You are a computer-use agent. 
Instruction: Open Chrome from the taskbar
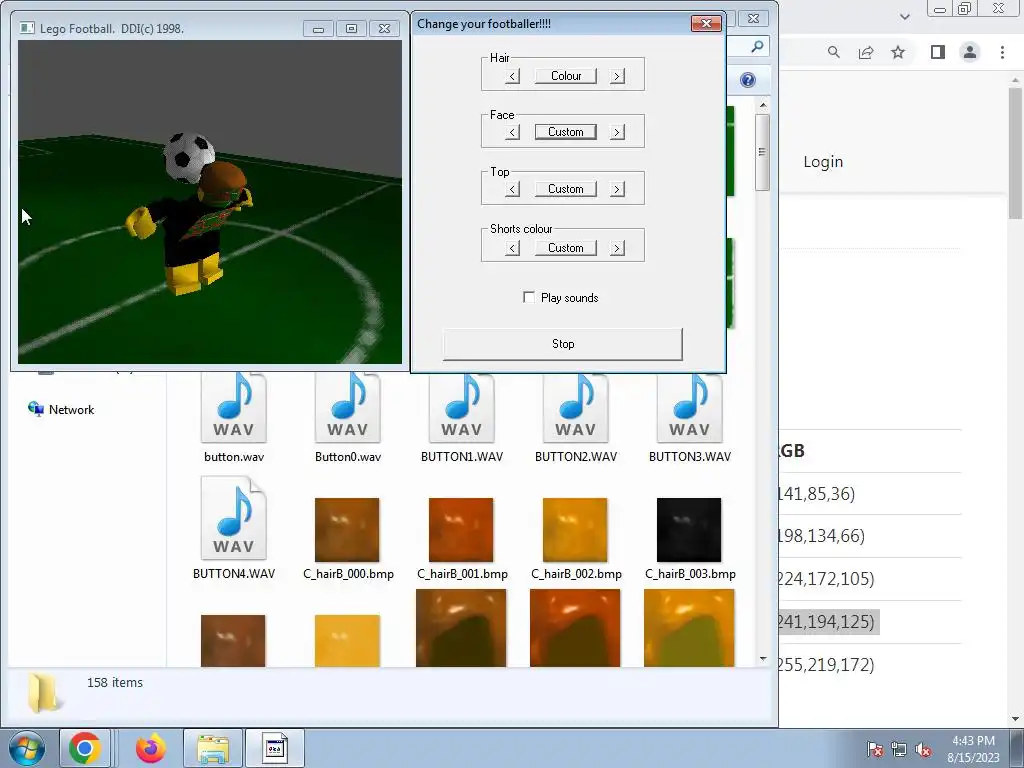coord(84,748)
